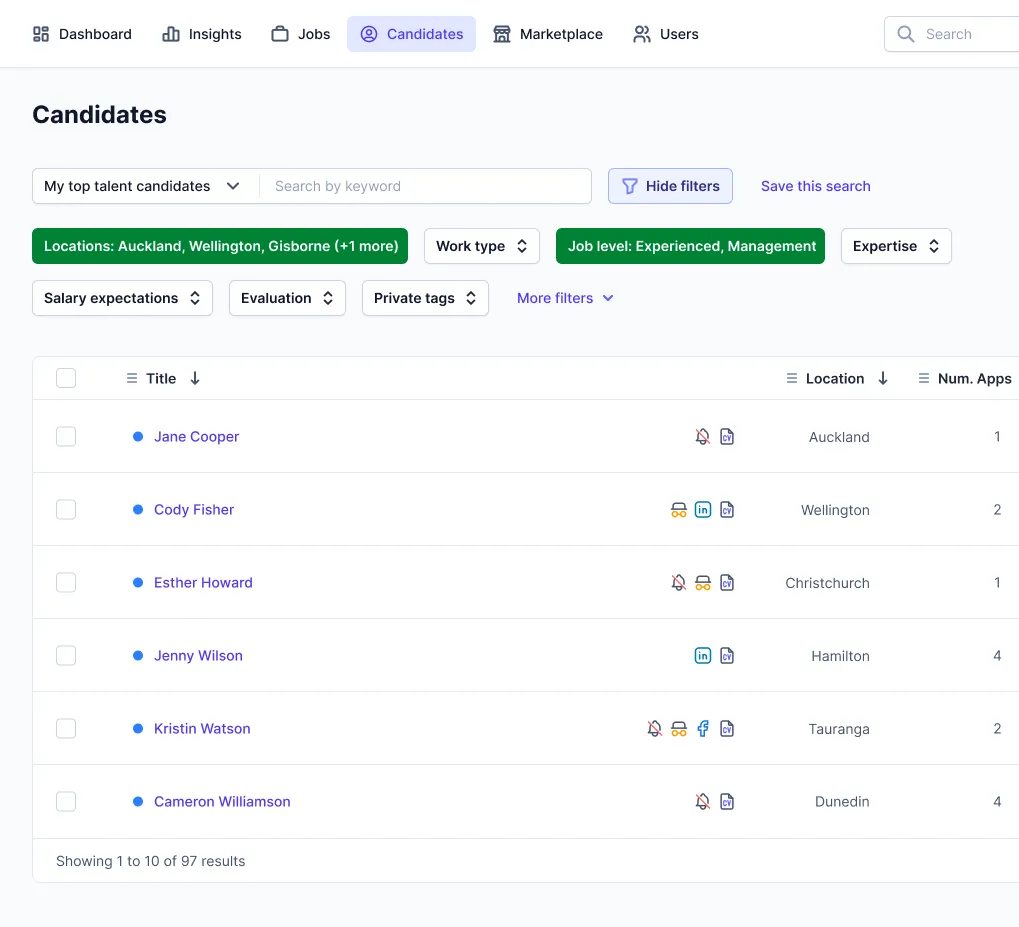Select Jane Cooper's row checkbox

(66, 437)
